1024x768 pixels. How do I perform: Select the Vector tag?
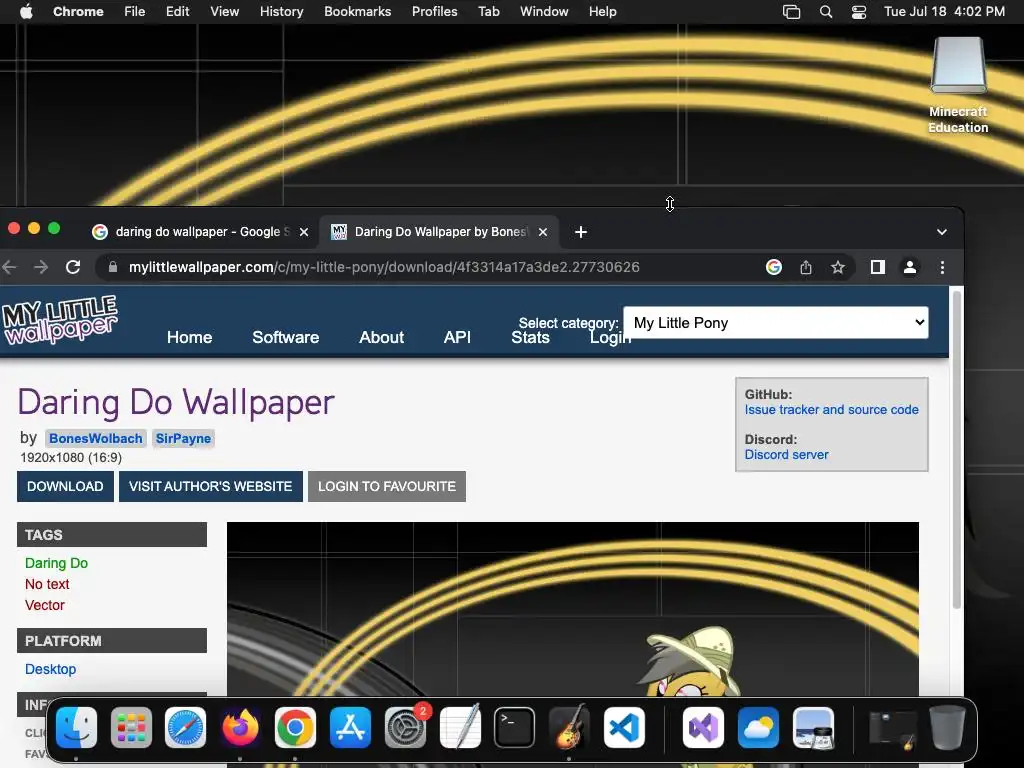pyautogui.click(x=44, y=605)
